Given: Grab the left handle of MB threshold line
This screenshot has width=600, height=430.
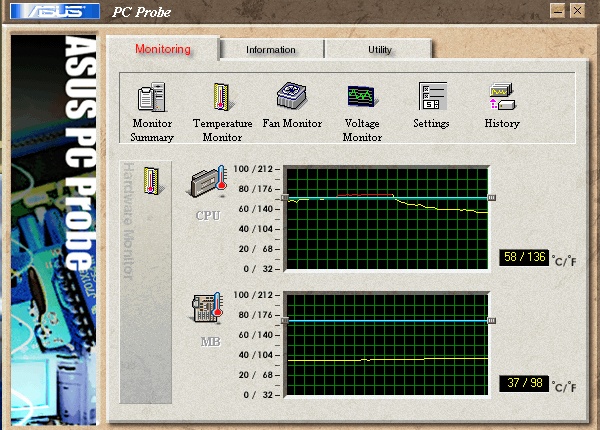Looking at the screenshot, I should tap(285, 321).
